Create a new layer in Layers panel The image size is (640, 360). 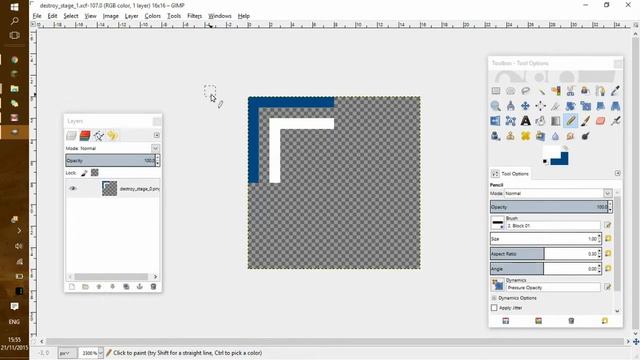[x=72, y=287]
